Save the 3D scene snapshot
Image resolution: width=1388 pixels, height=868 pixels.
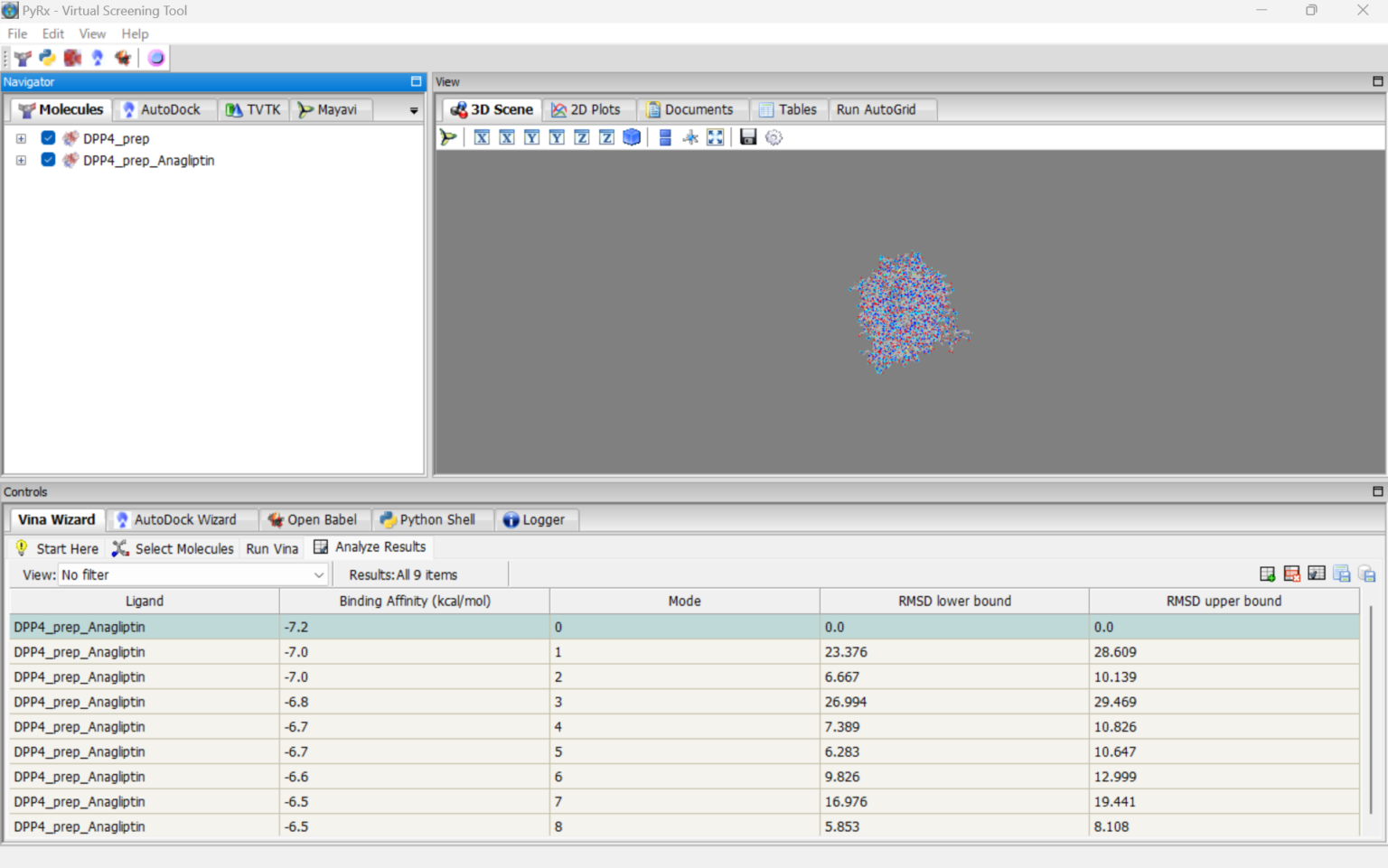(x=747, y=137)
